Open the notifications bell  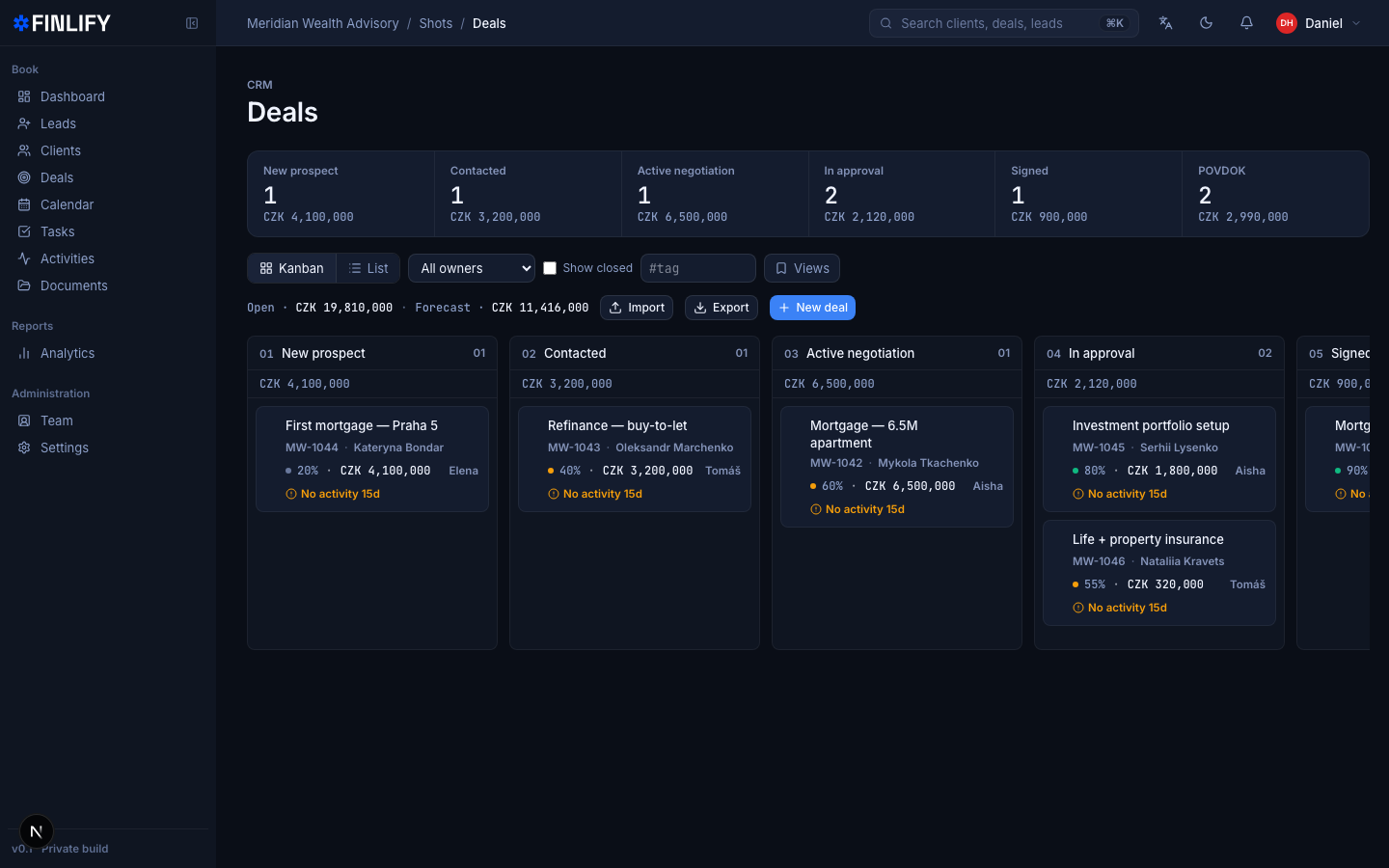1246,23
